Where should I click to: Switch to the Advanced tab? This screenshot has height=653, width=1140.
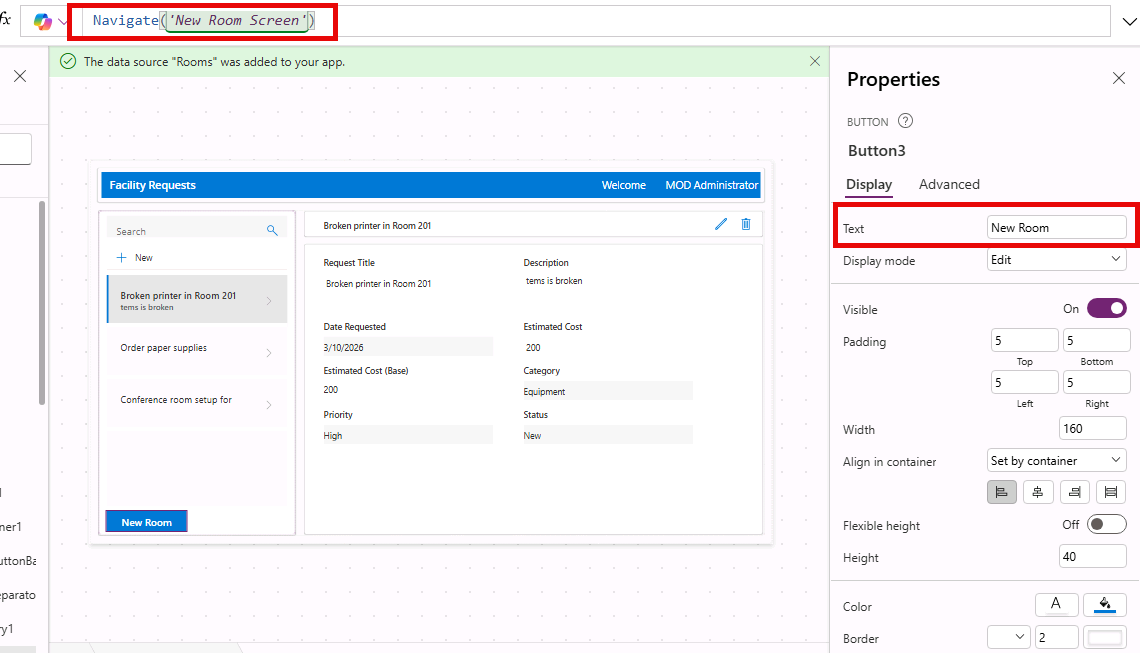click(x=948, y=184)
